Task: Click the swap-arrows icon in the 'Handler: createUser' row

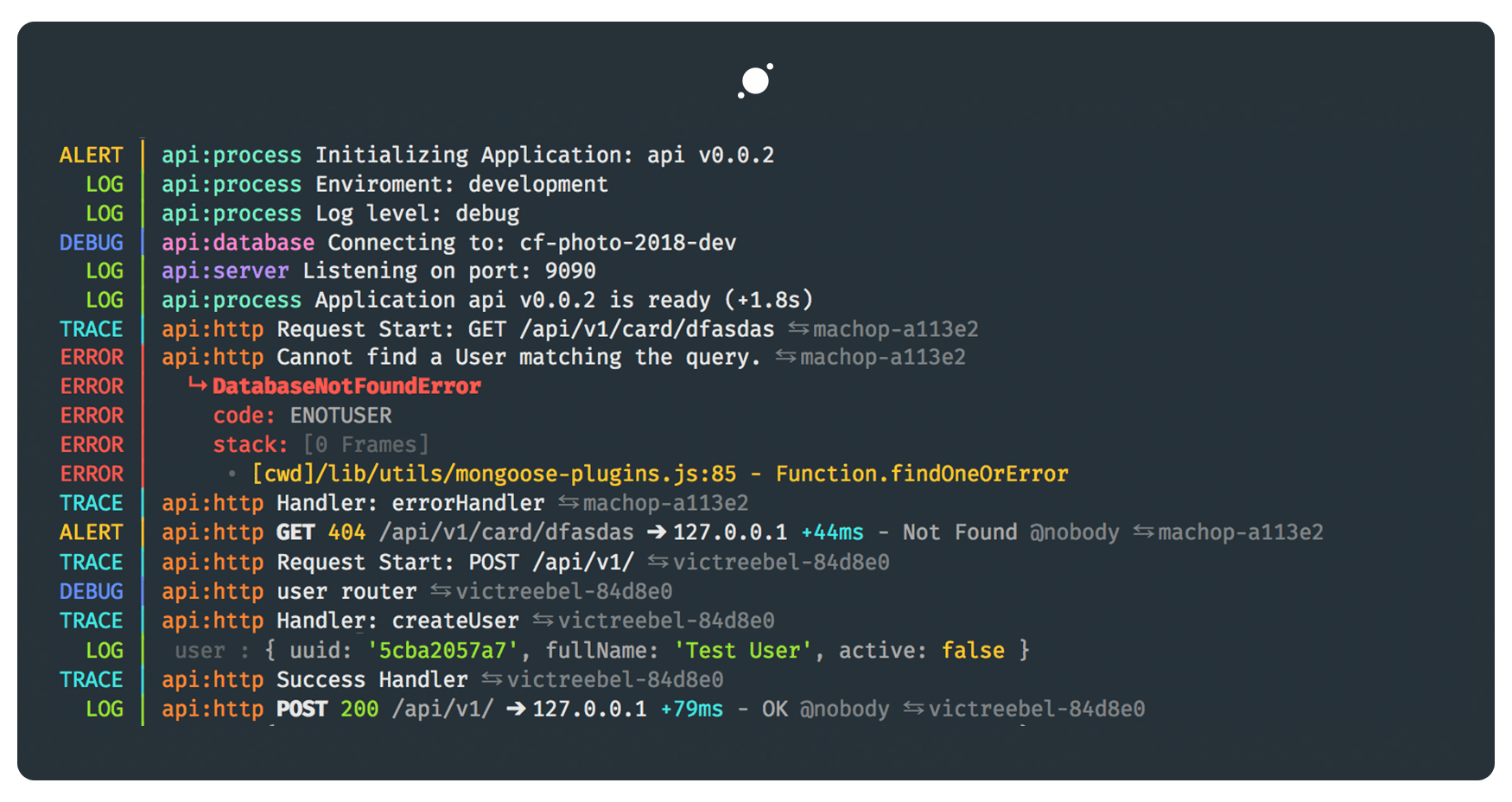Action: [x=543, y=621]
